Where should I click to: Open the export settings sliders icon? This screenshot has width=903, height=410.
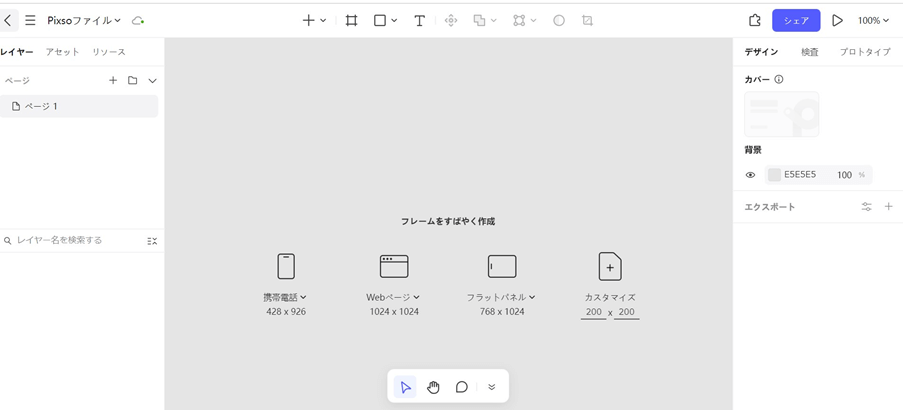tap(866, 207)
